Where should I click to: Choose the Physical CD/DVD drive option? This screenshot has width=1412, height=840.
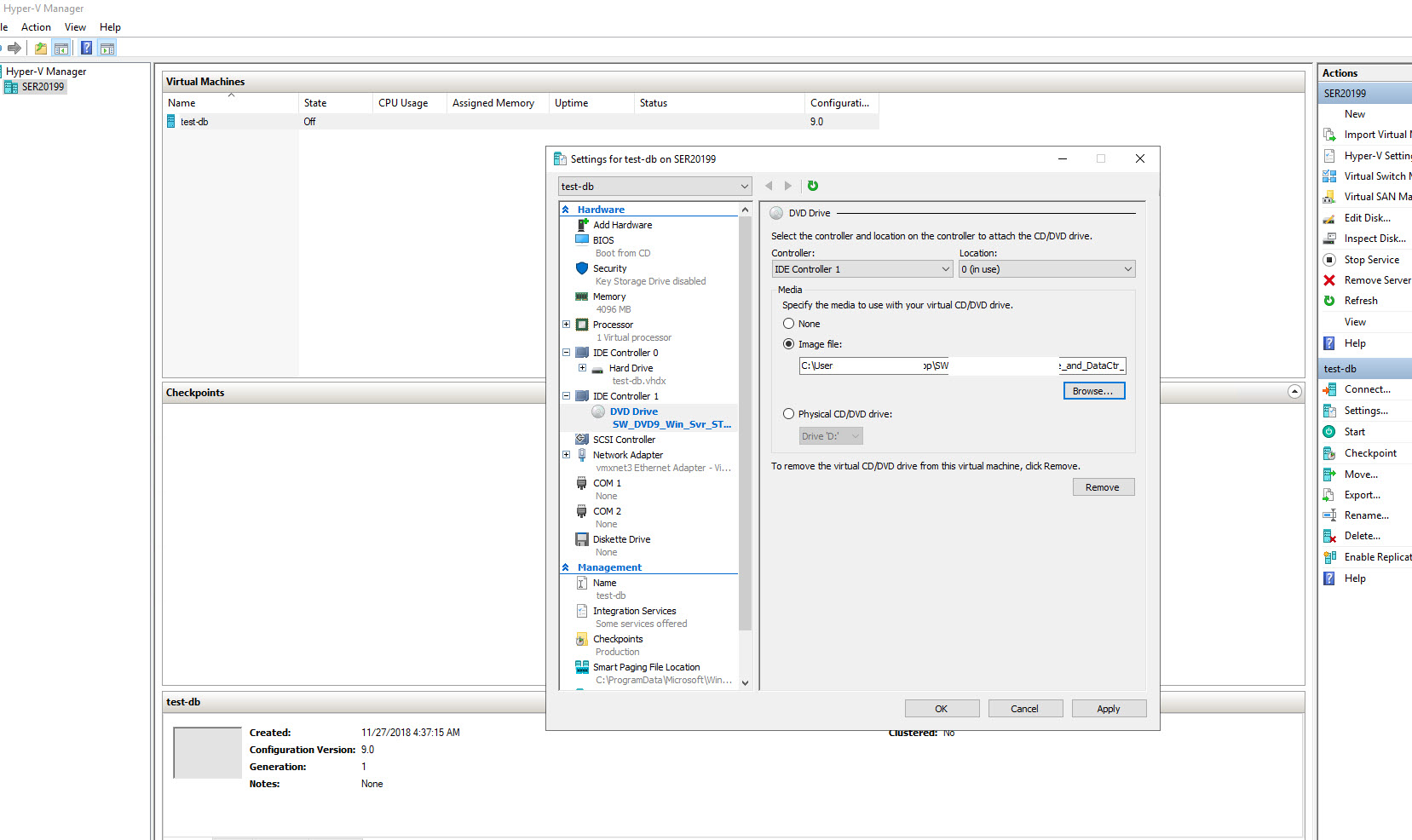click(788, 414)
